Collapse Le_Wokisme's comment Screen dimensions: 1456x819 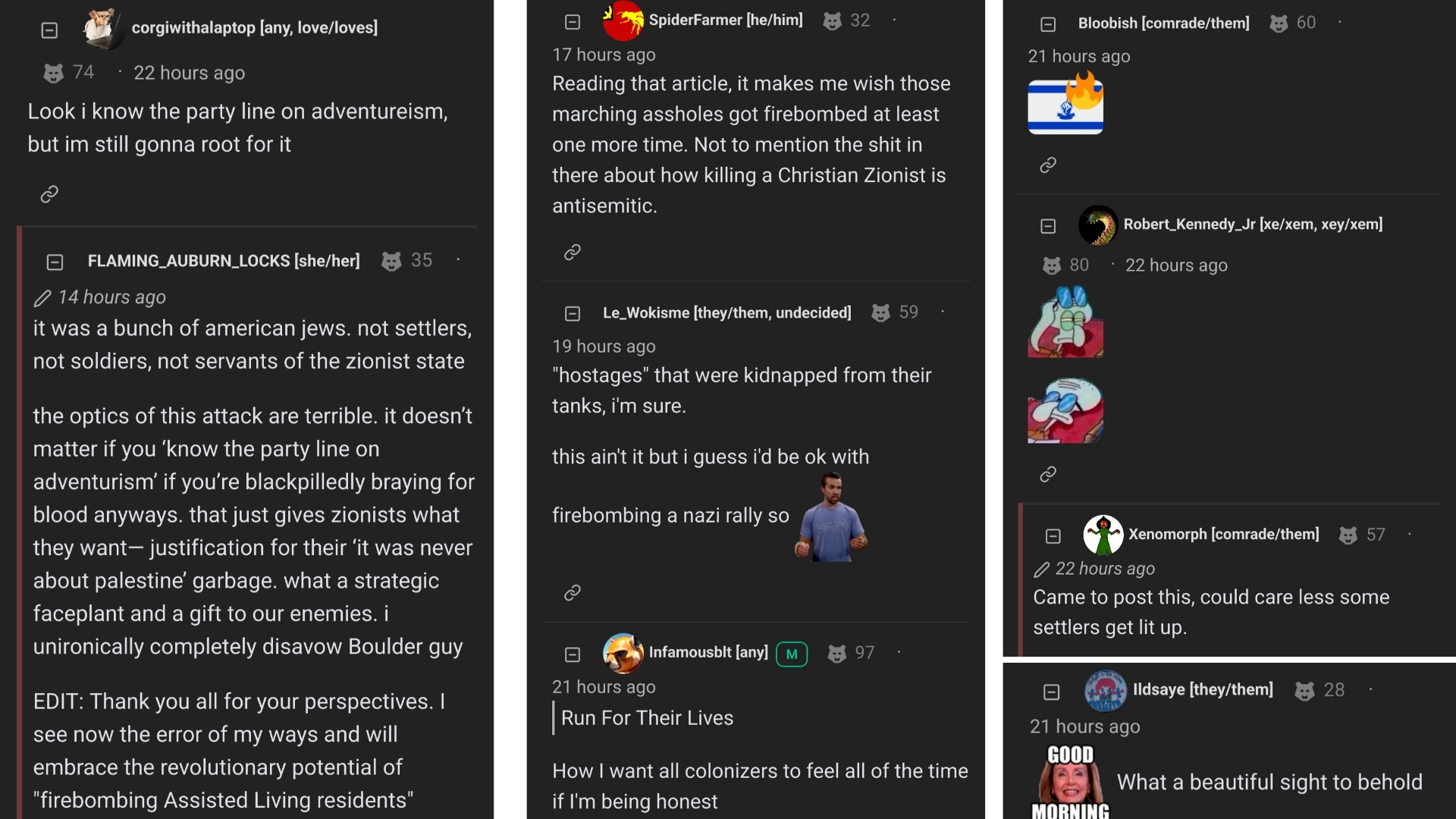(573, 313)
